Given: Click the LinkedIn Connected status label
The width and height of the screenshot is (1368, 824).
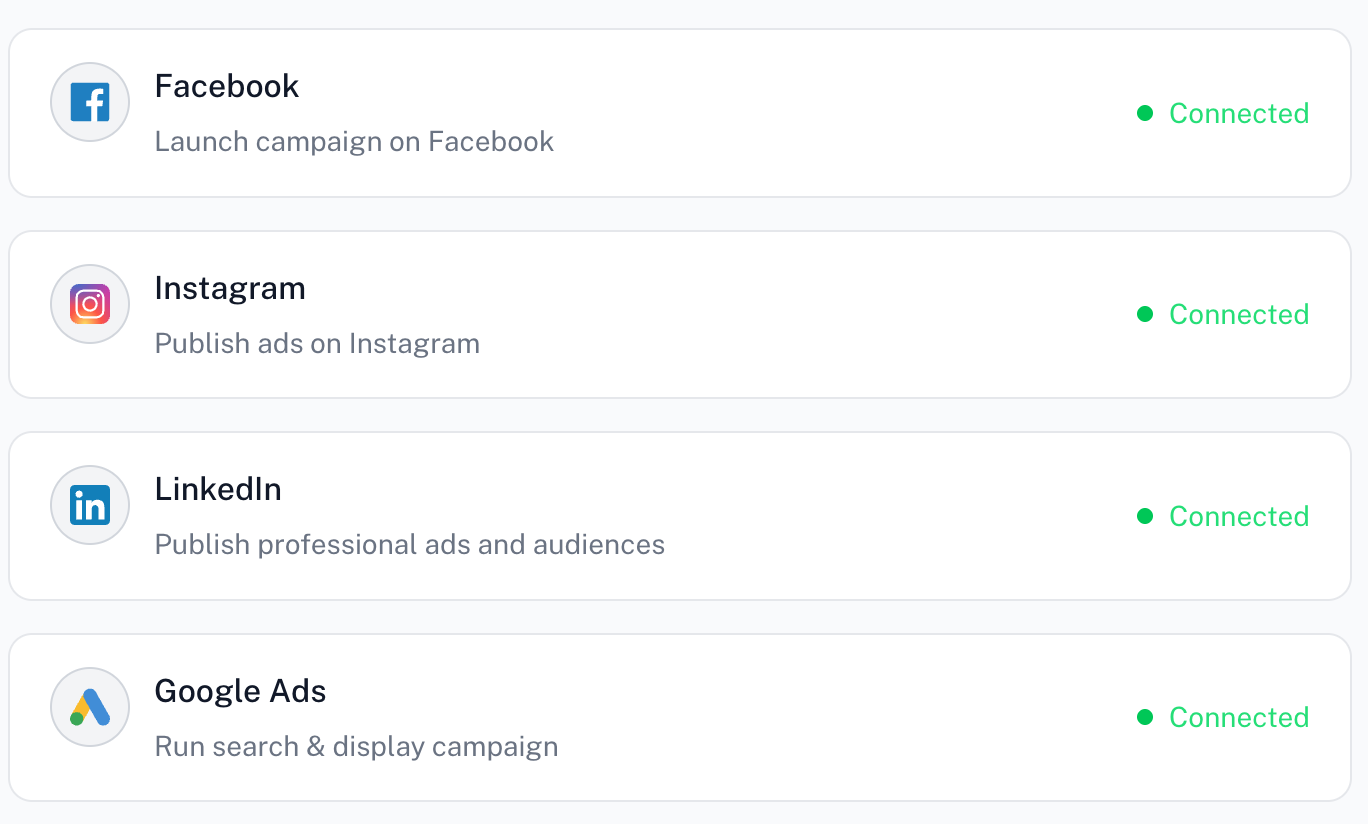Looking at the screenshot, I should tap(1239, 517).
